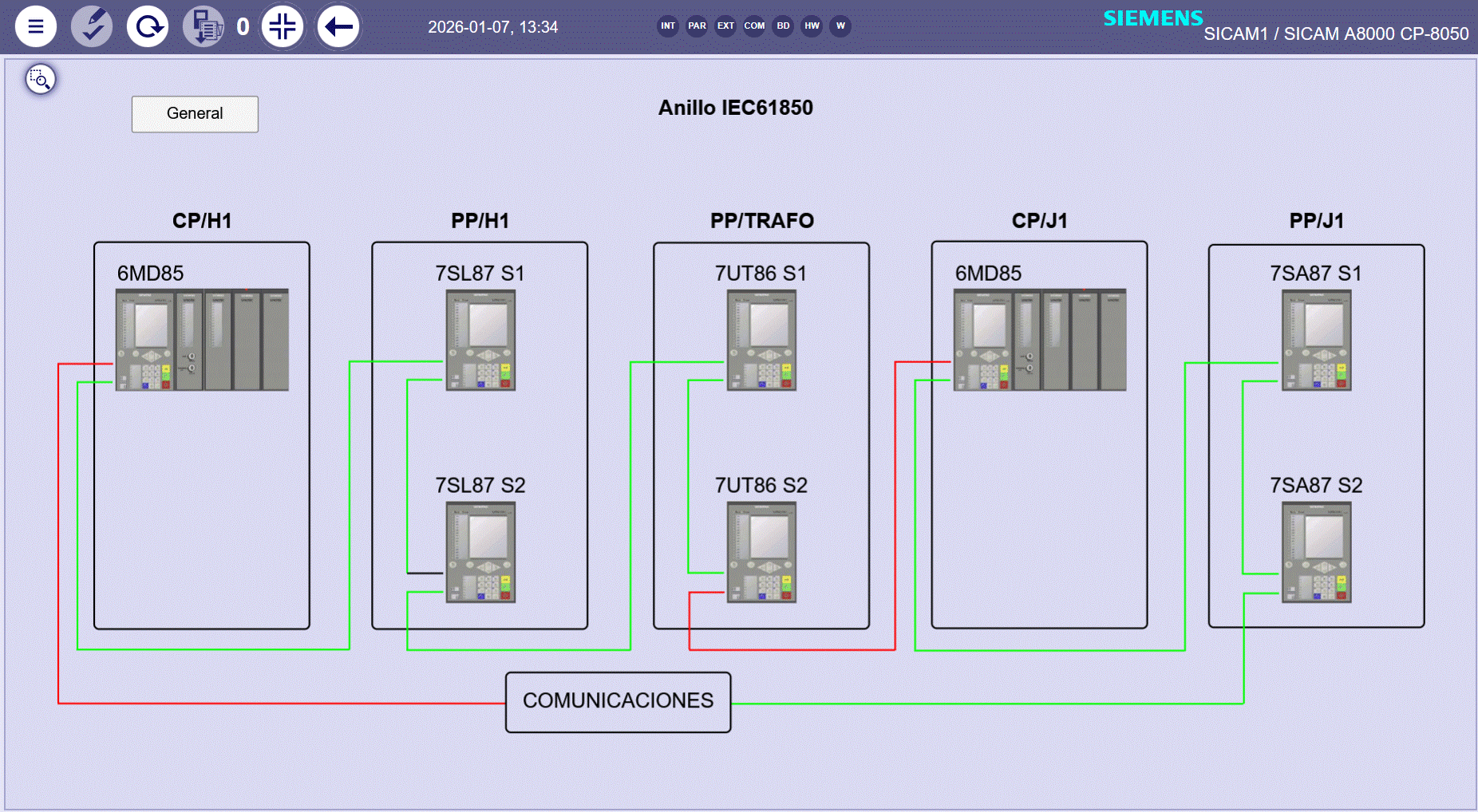This screenshot has height=812, width=1478.
Task: Click the EXT status indicator
Action: 725,26
